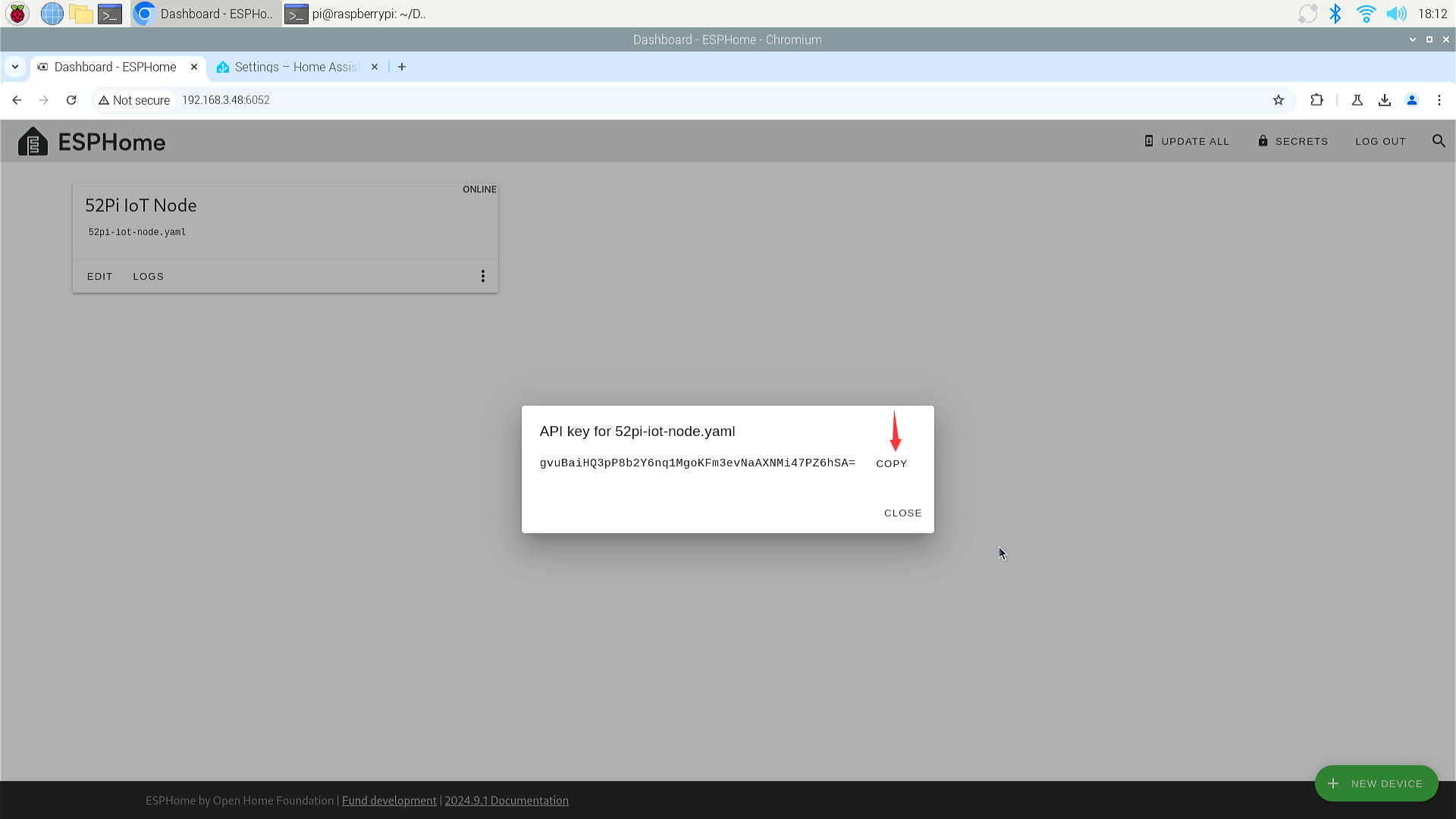Open Chrome Labs flask icon
Image resolution: width=1456 pixels, height=819 pixels.
[x=1357, y=100]
